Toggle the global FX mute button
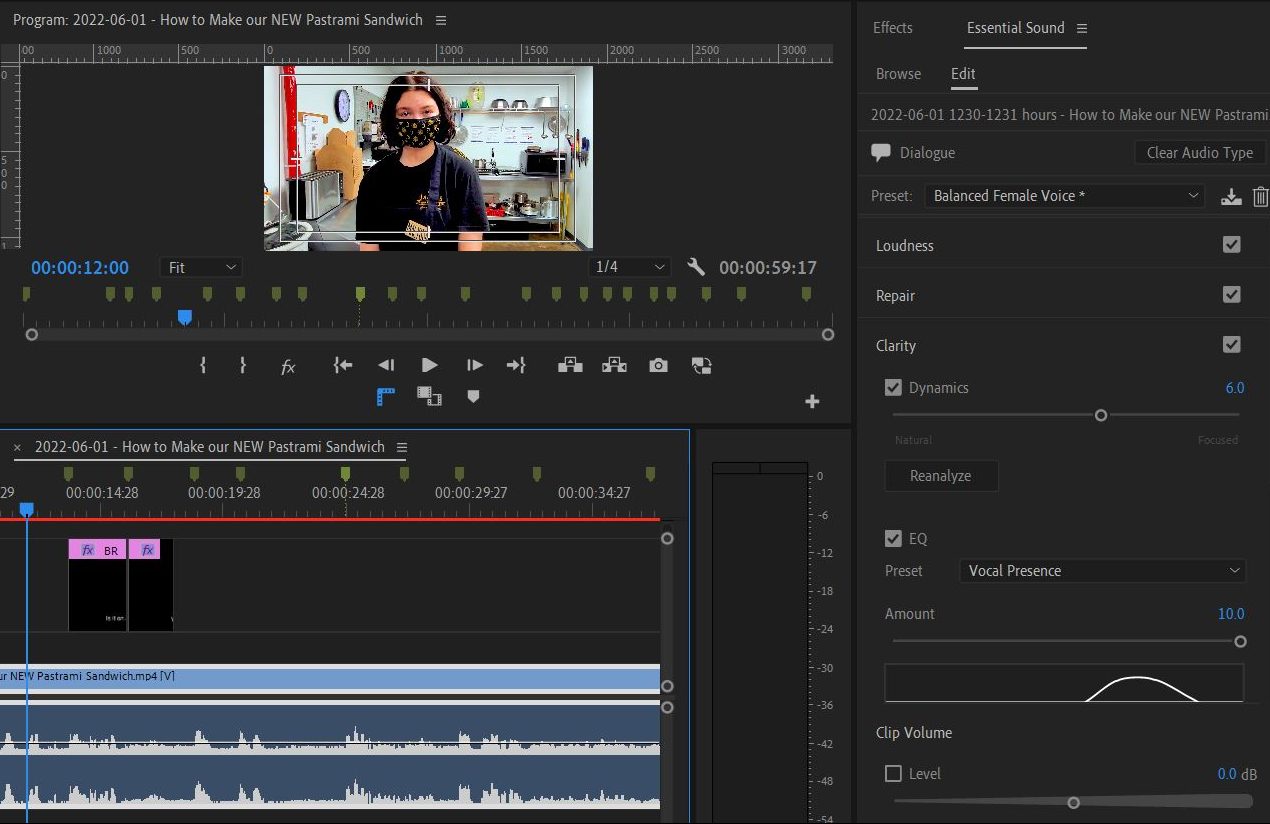This screenshot has height=824, width=1270. (x=288, y=367)
